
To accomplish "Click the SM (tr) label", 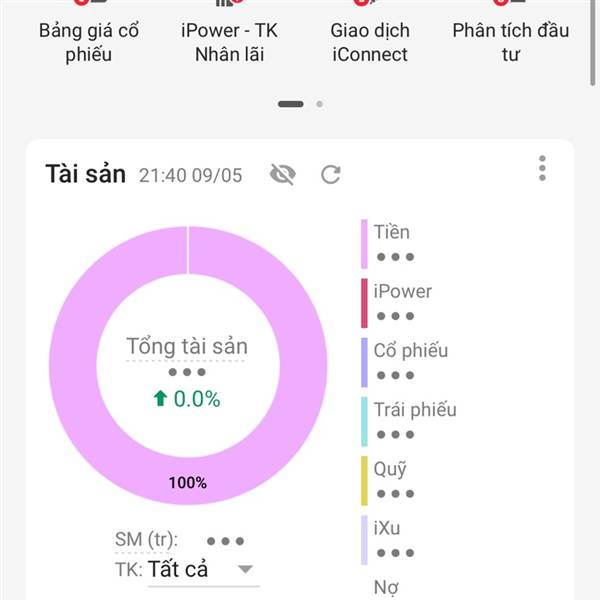I will 147,540.
